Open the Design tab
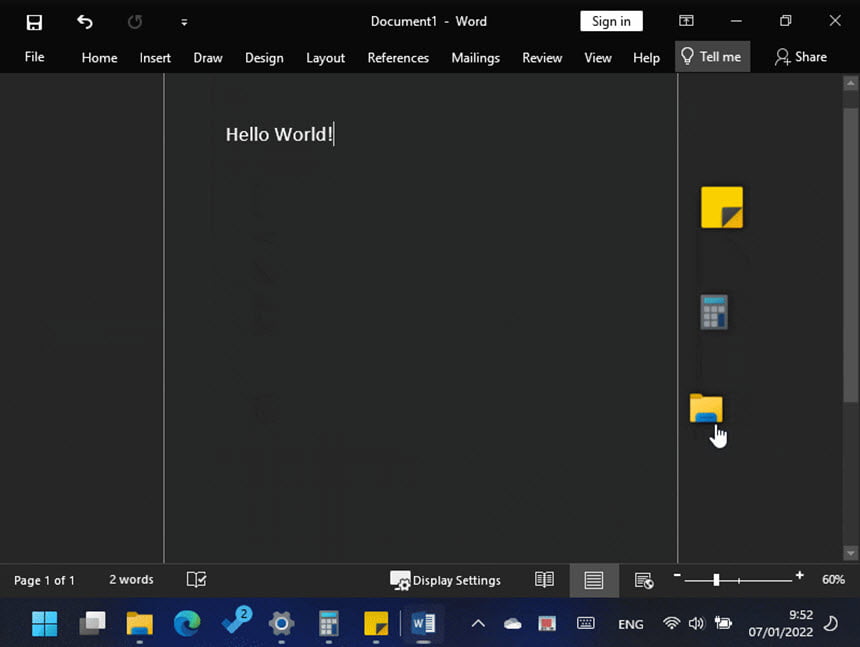860x647 pixels. (x=264, y=58)
